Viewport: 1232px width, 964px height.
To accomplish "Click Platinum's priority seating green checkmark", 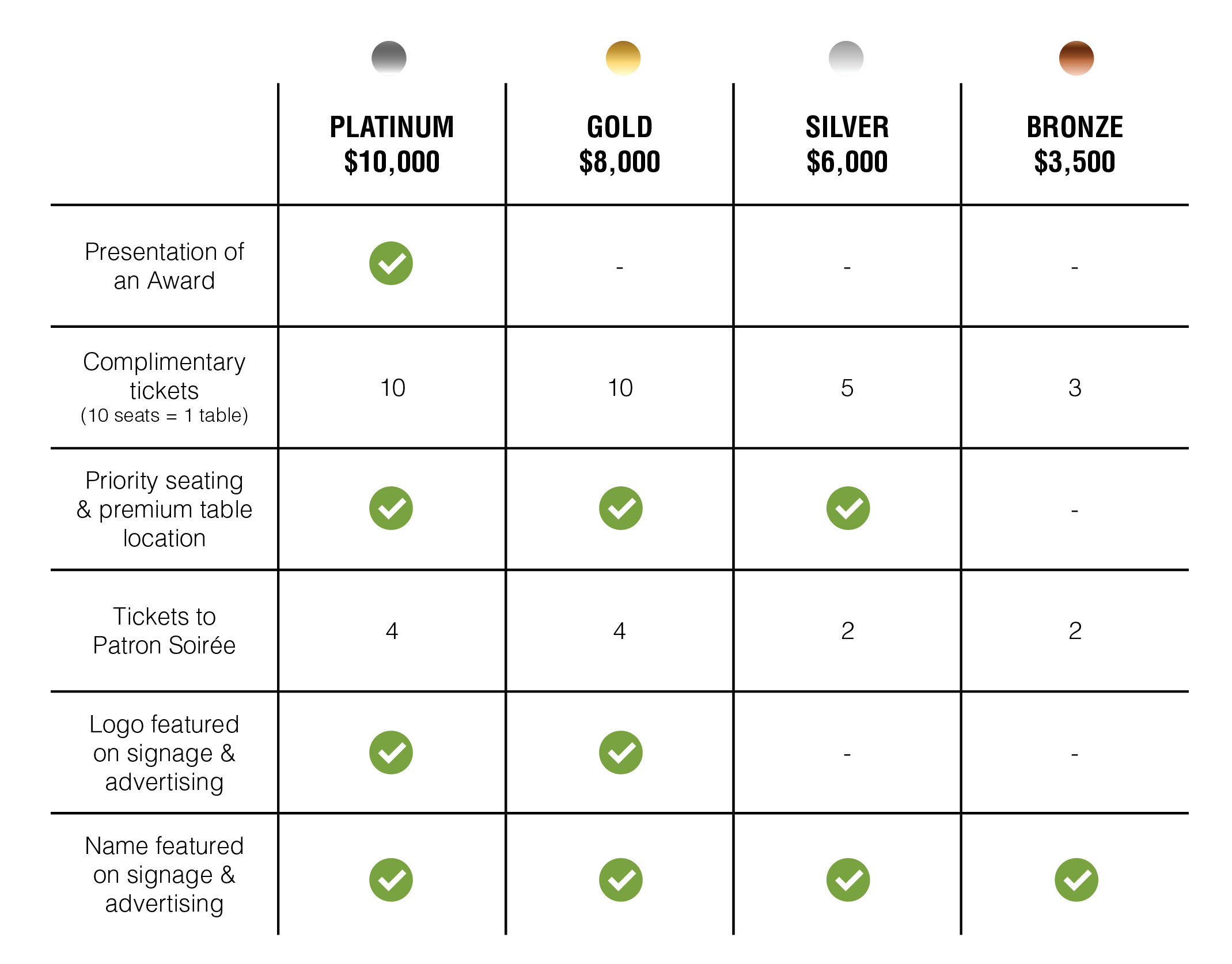I will coord(391,508).
